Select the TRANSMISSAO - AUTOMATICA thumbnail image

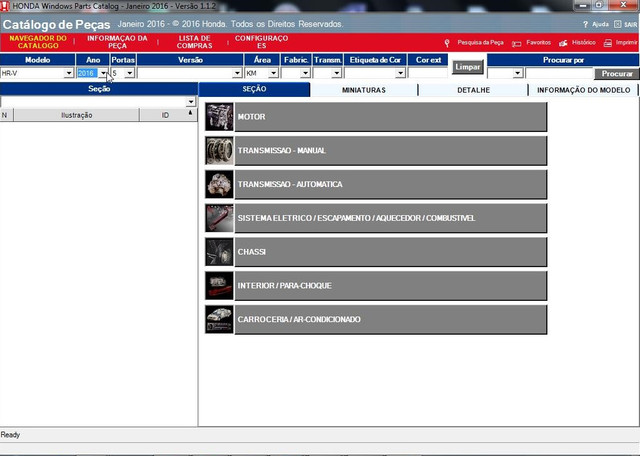[x=219, y=185]
